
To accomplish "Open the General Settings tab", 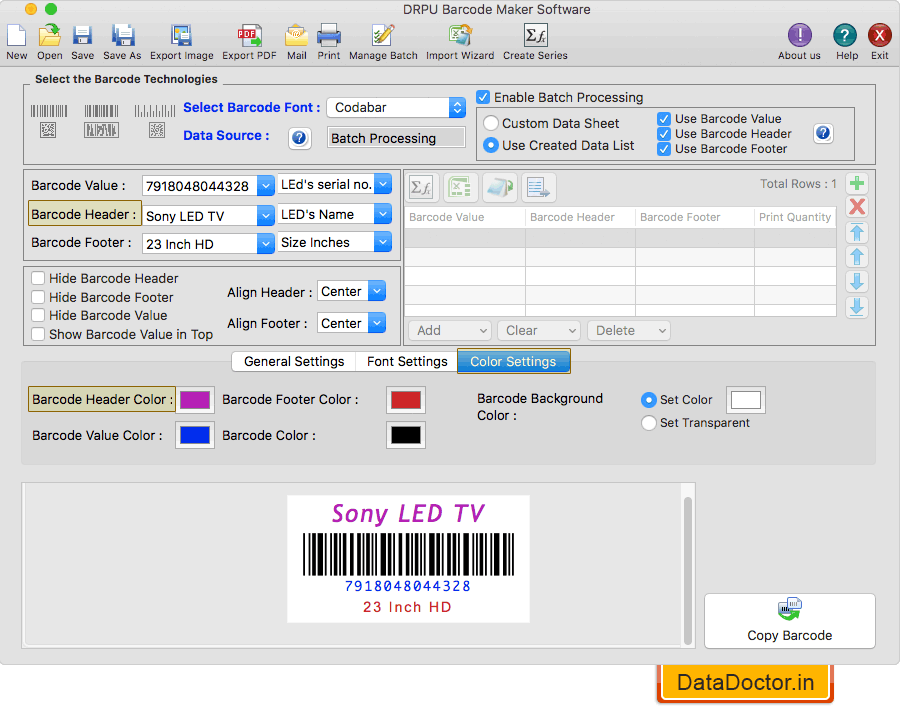I will point(293,362).
